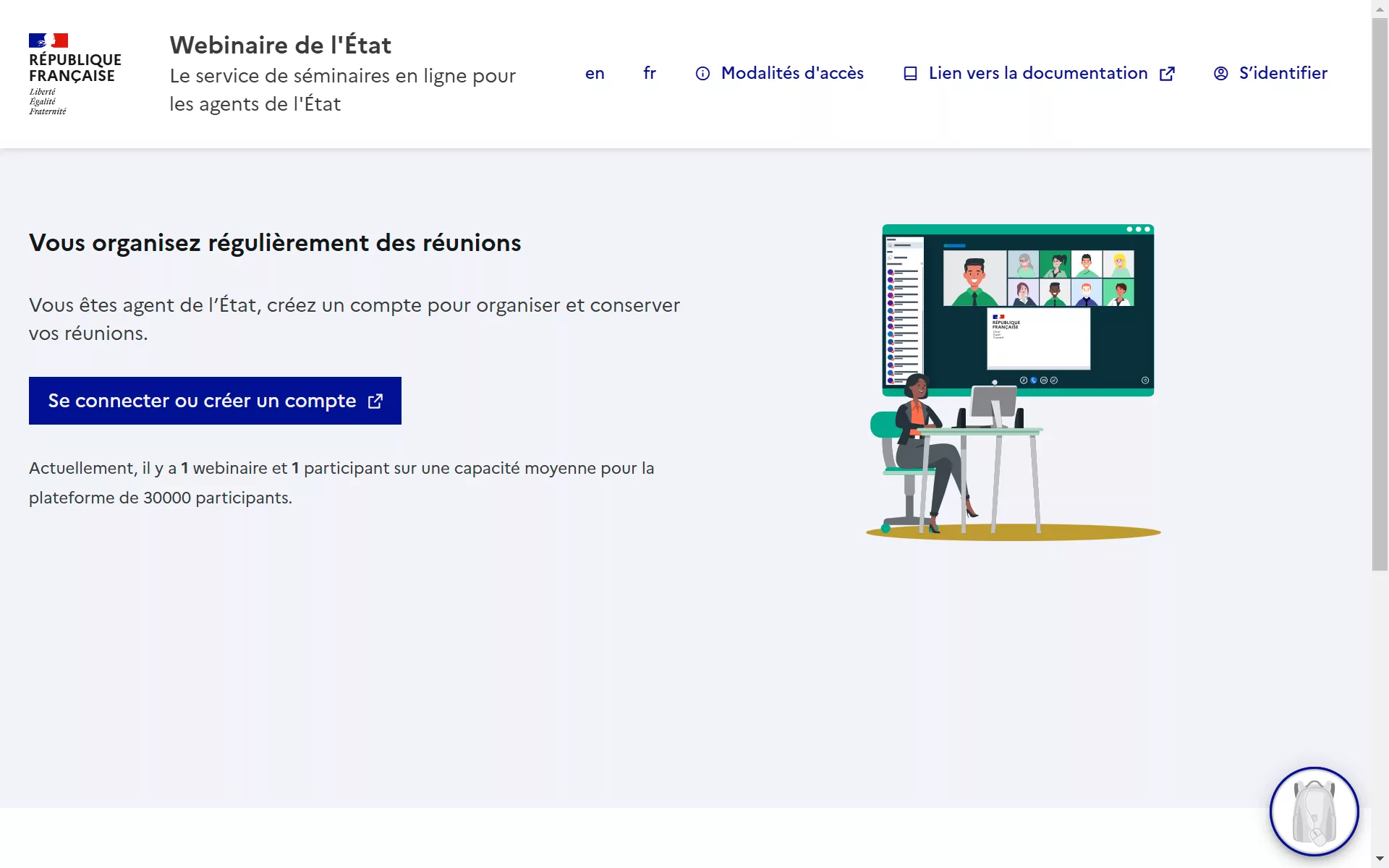Click external link icon in connect button
Screen dimensions: 1389x868
click(x=375, y=401)
